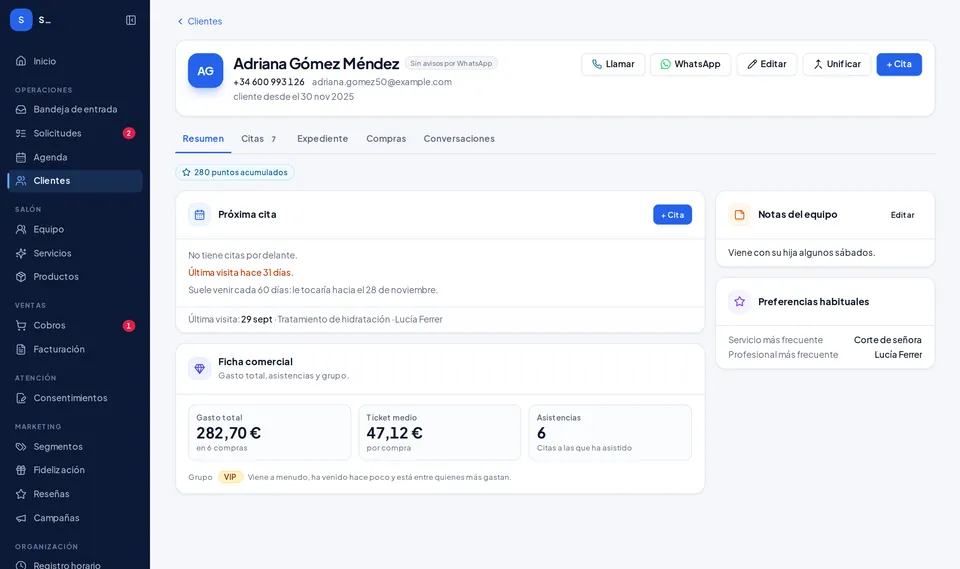Go back via the Clientes breadcrumb link
The height and width of the screenshot is (569, 960).
pos(200,21)
